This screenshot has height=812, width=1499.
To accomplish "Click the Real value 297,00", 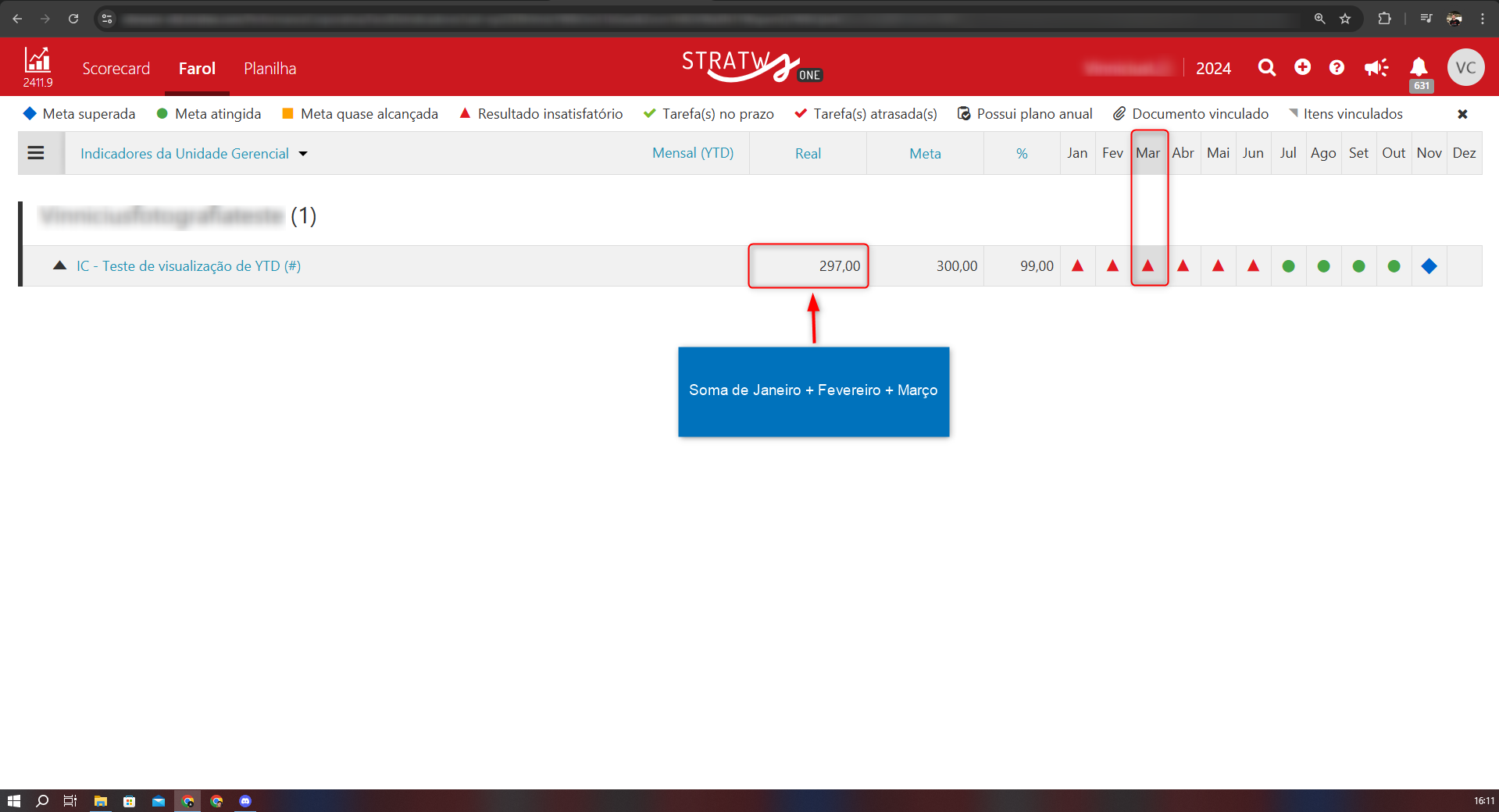I will [840, 266].
